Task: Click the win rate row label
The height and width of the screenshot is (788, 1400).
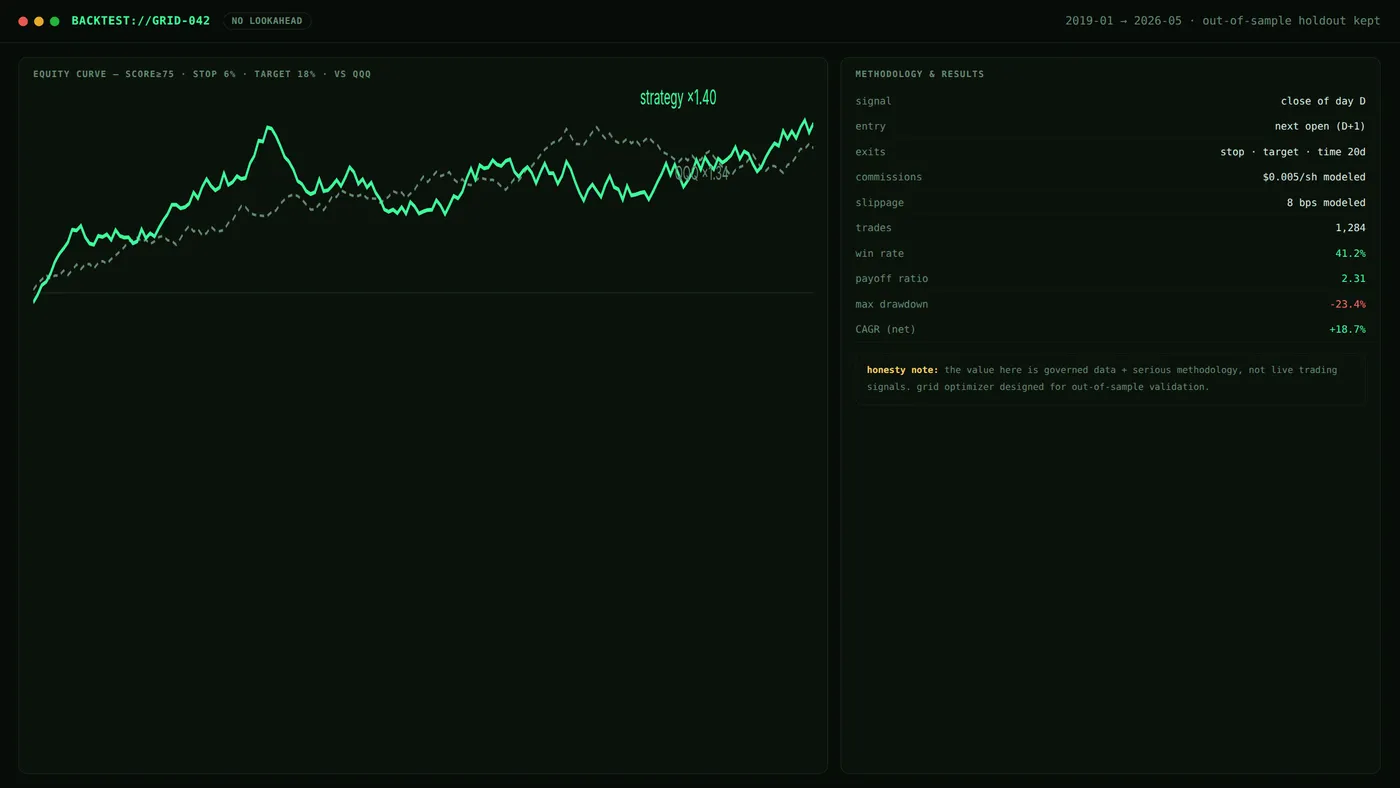Action: (x=879, y=254)
